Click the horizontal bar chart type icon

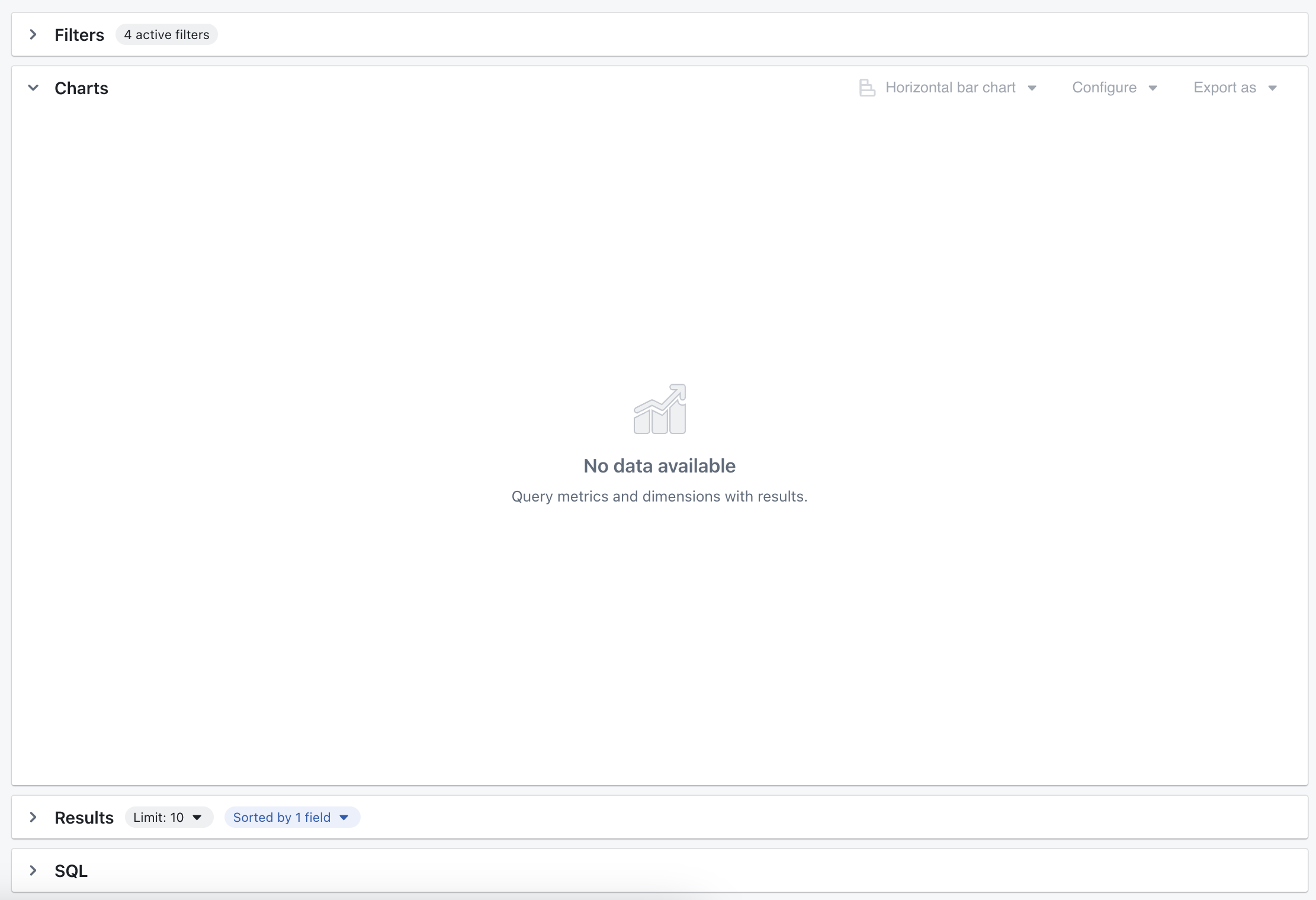pos(867,87)
